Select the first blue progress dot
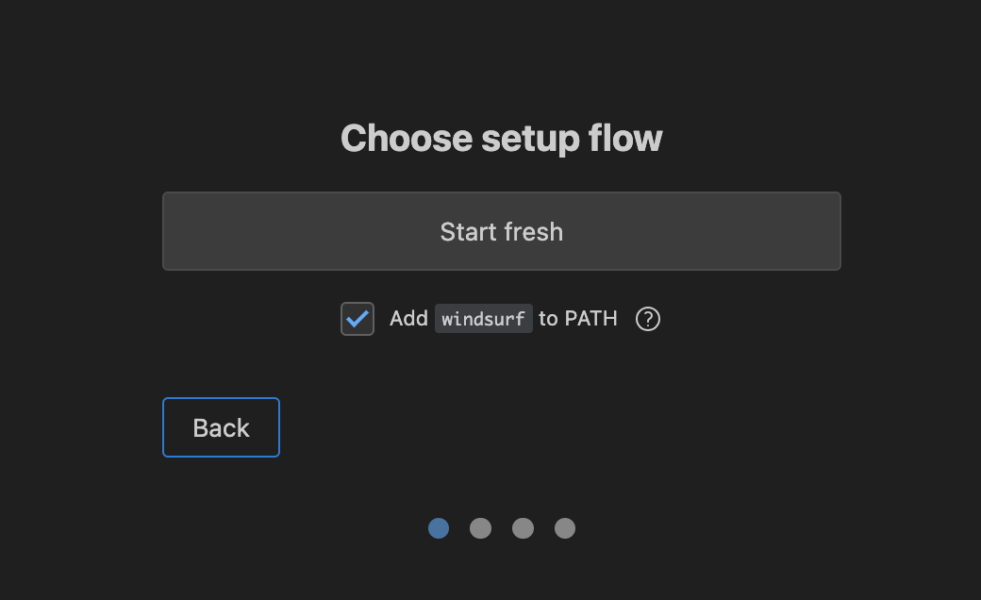 tap(439, 528)
